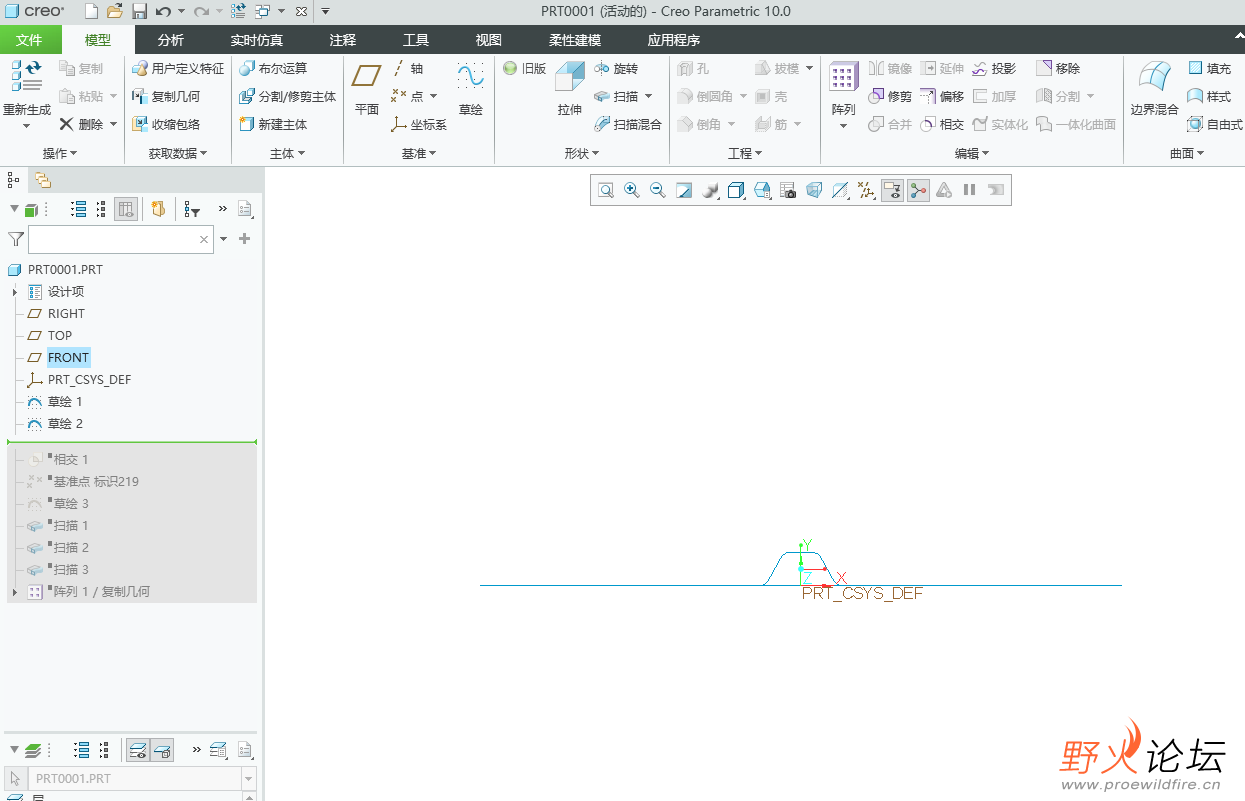
Task: Click the Fill (填充) surface tool
Action: (x=1210, y=68)
